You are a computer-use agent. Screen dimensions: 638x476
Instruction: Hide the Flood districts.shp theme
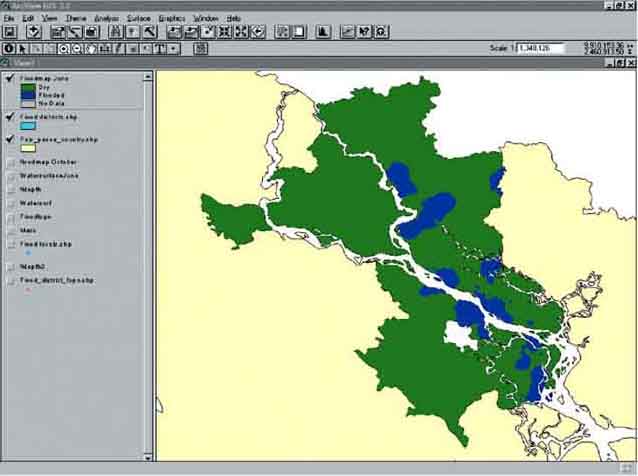click(10, 117)
